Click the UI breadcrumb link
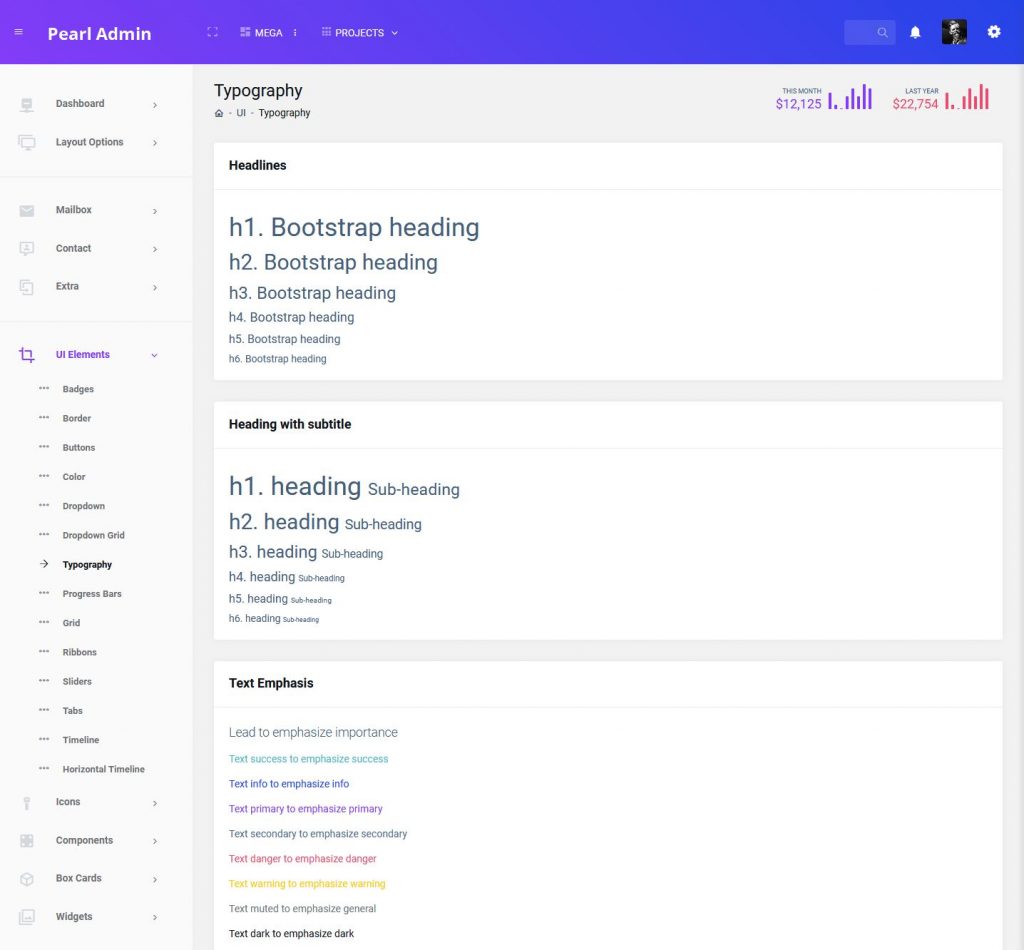This screenshot has width=1024, height=950. click(x=241, y=113)
